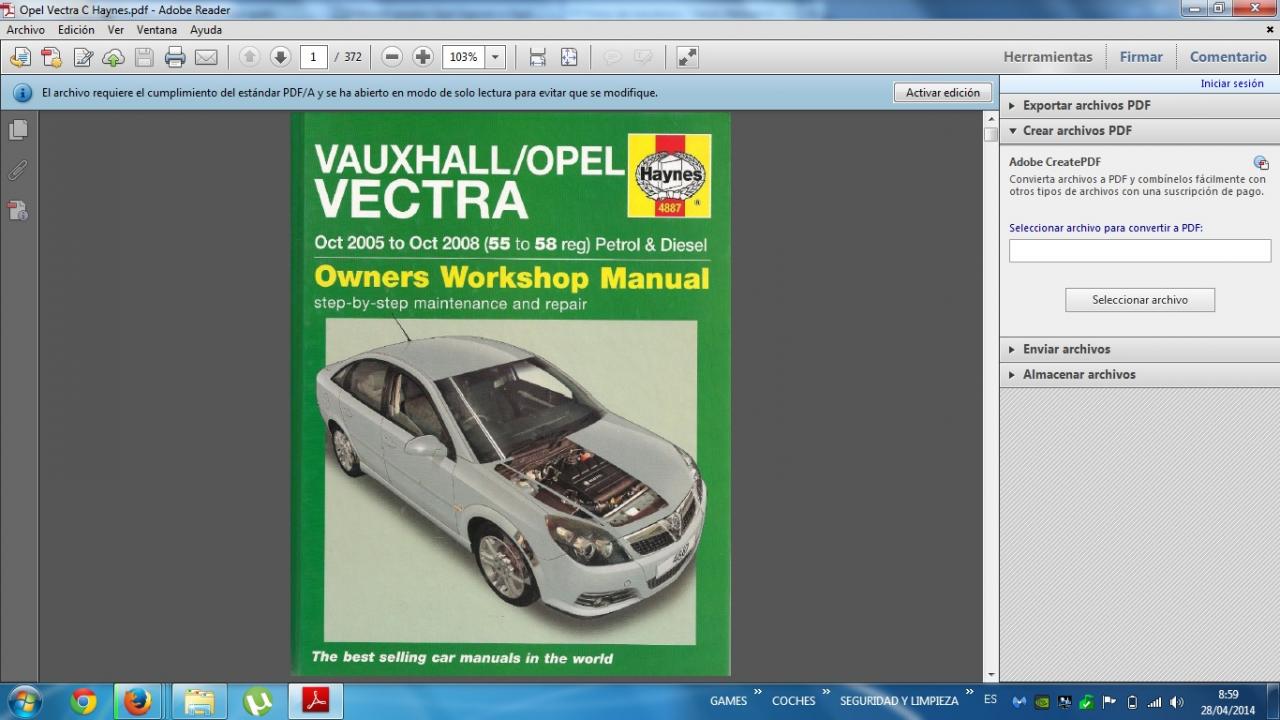
Task: Switch to the Herramientas pane tab
Action: [x=1047, y=57]
